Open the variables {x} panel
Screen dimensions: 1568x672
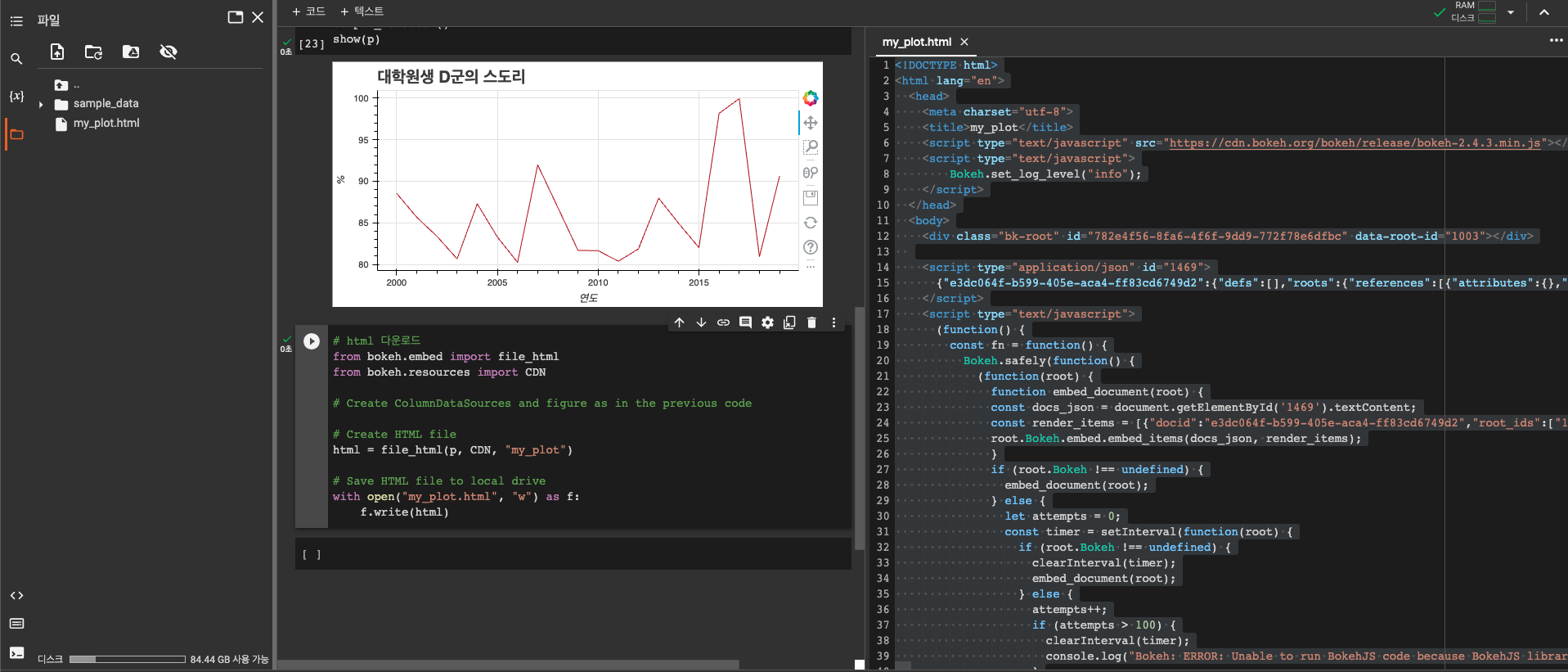16,96
